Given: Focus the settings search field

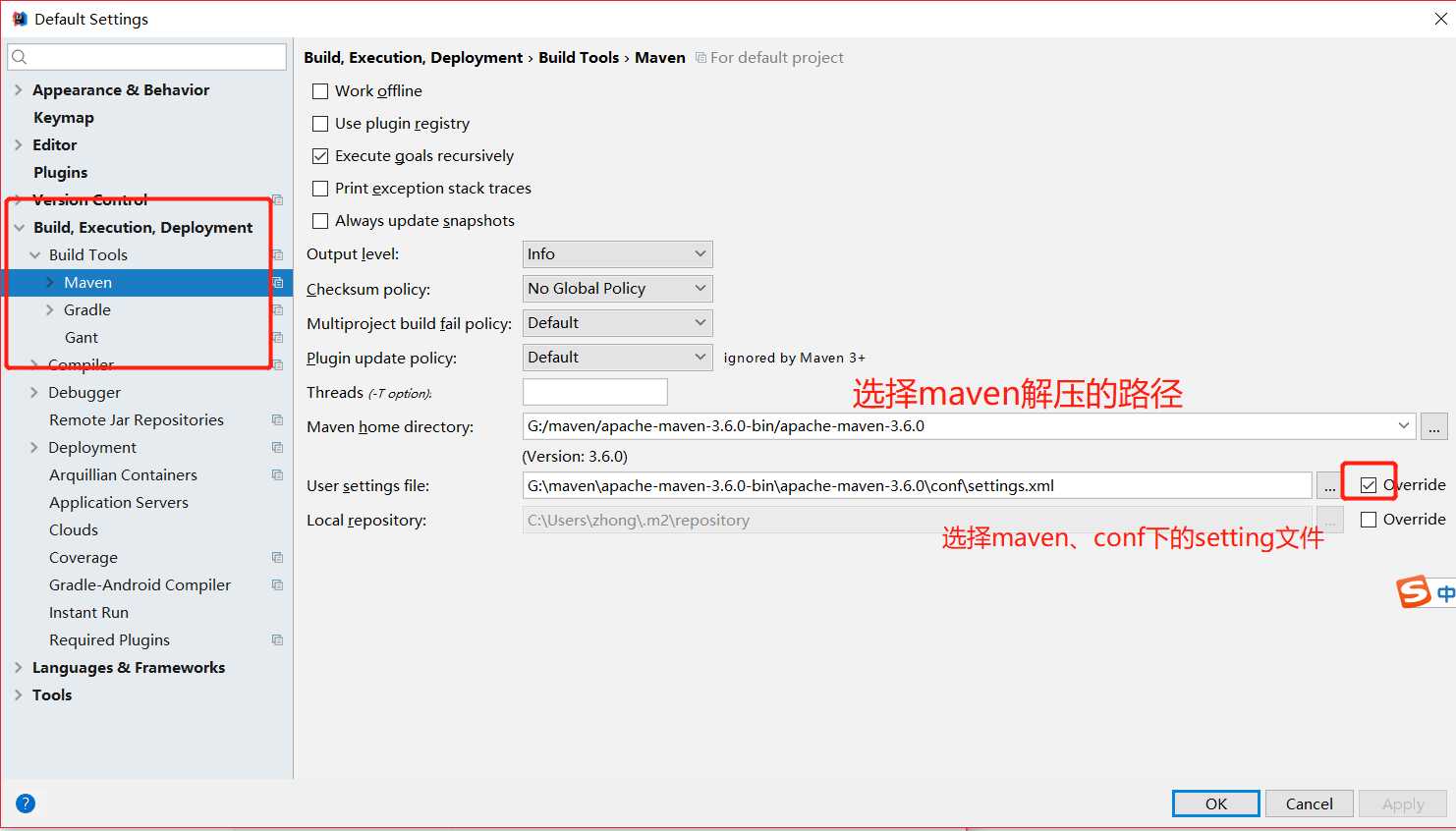Looking at the screenshot, I should 147,57.
